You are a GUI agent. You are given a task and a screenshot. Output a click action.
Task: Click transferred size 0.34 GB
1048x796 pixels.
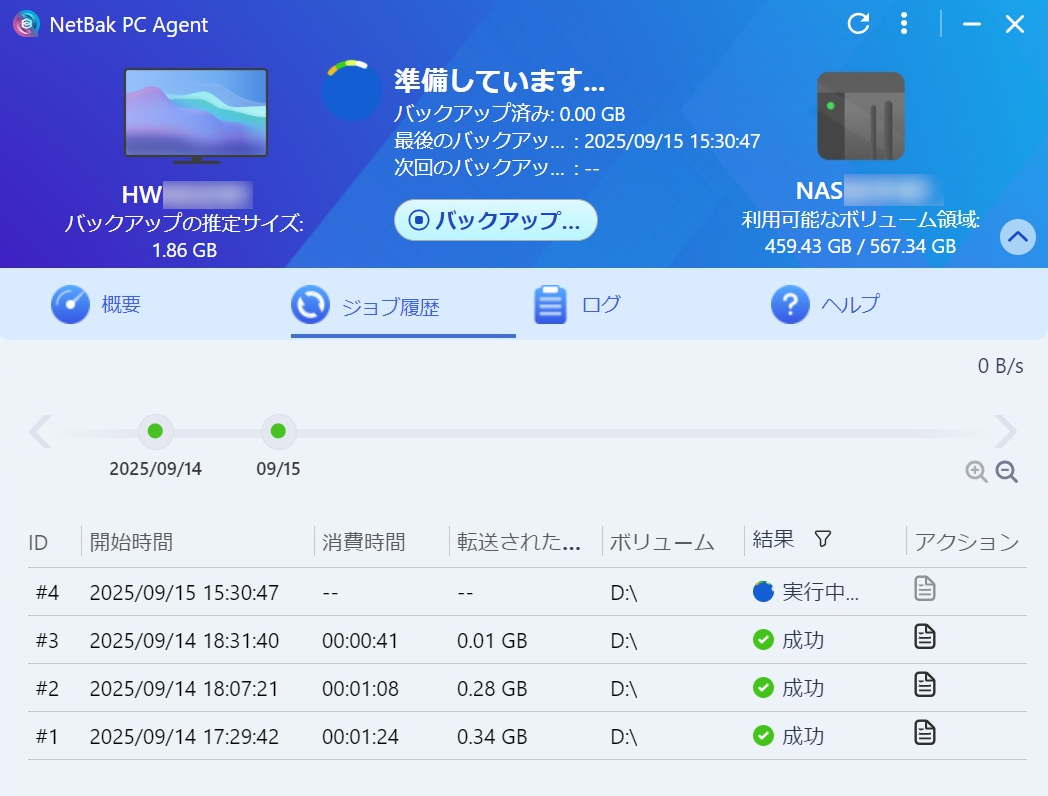492,737
